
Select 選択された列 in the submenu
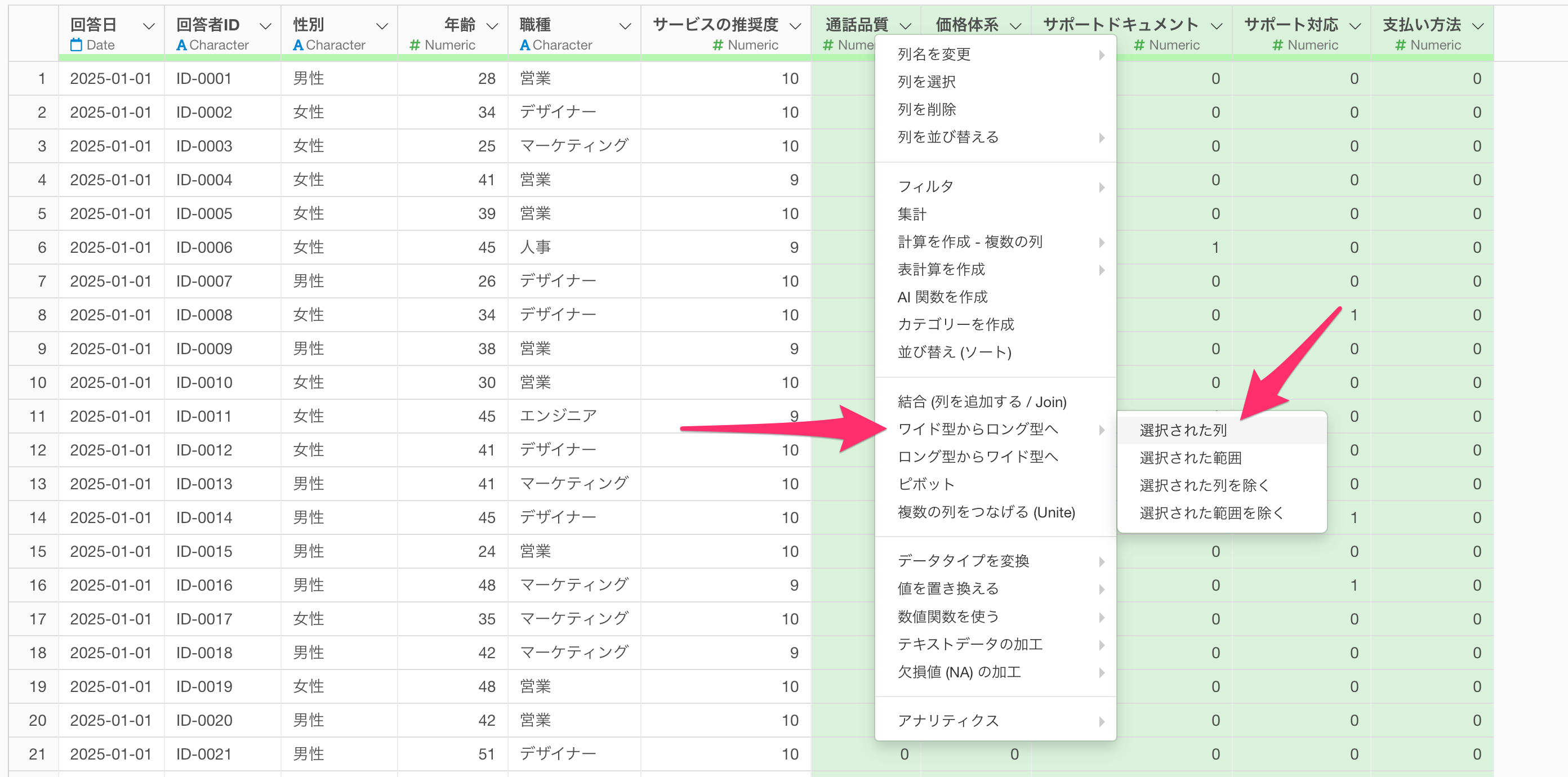click(x=1183, y=430)
